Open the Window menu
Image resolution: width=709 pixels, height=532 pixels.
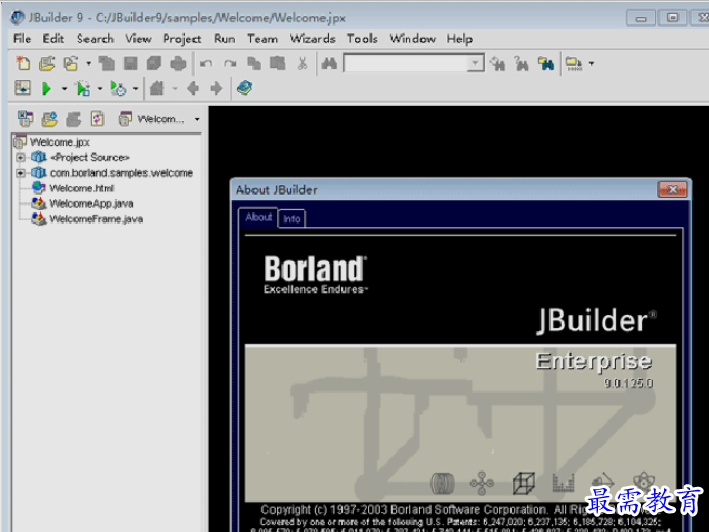(412, 39)
